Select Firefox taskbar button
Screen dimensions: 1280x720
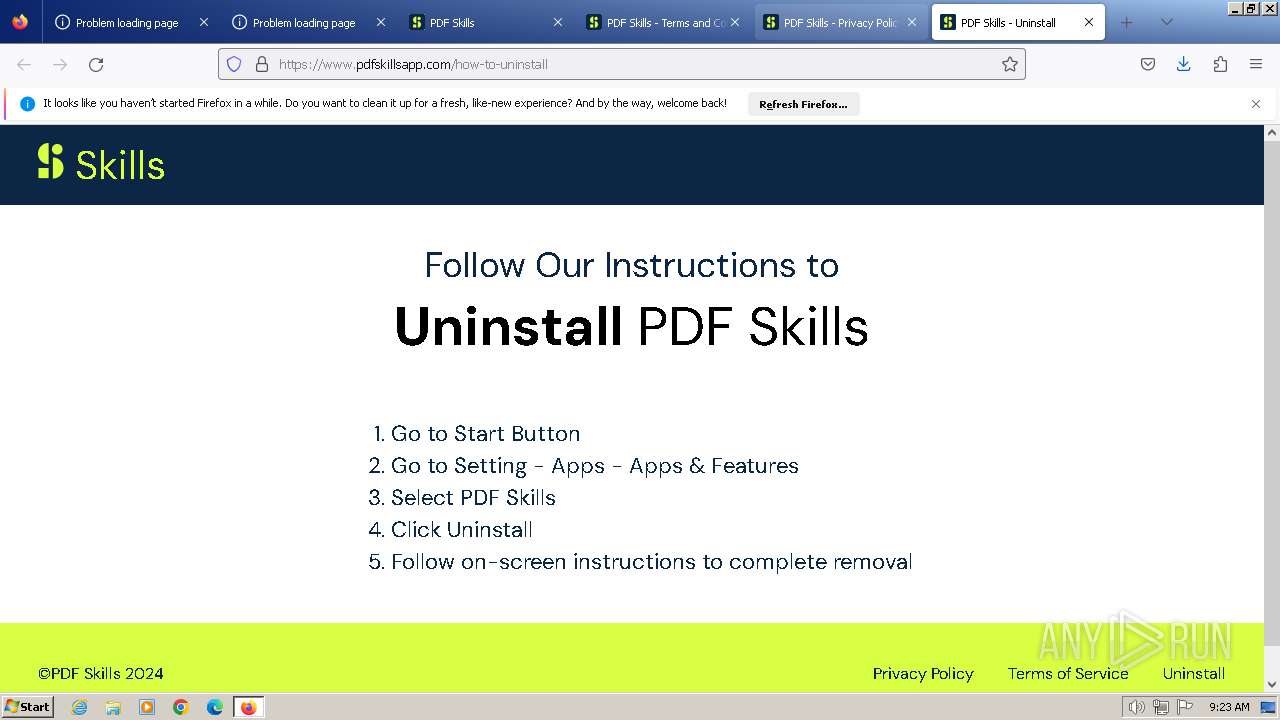[249, 707]
